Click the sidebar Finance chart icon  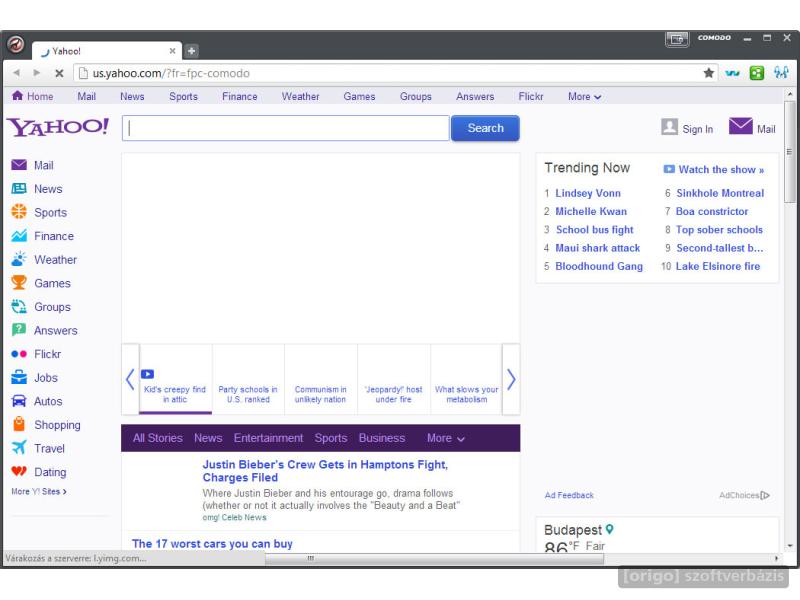pyautogui.click(x=19, y=235)
